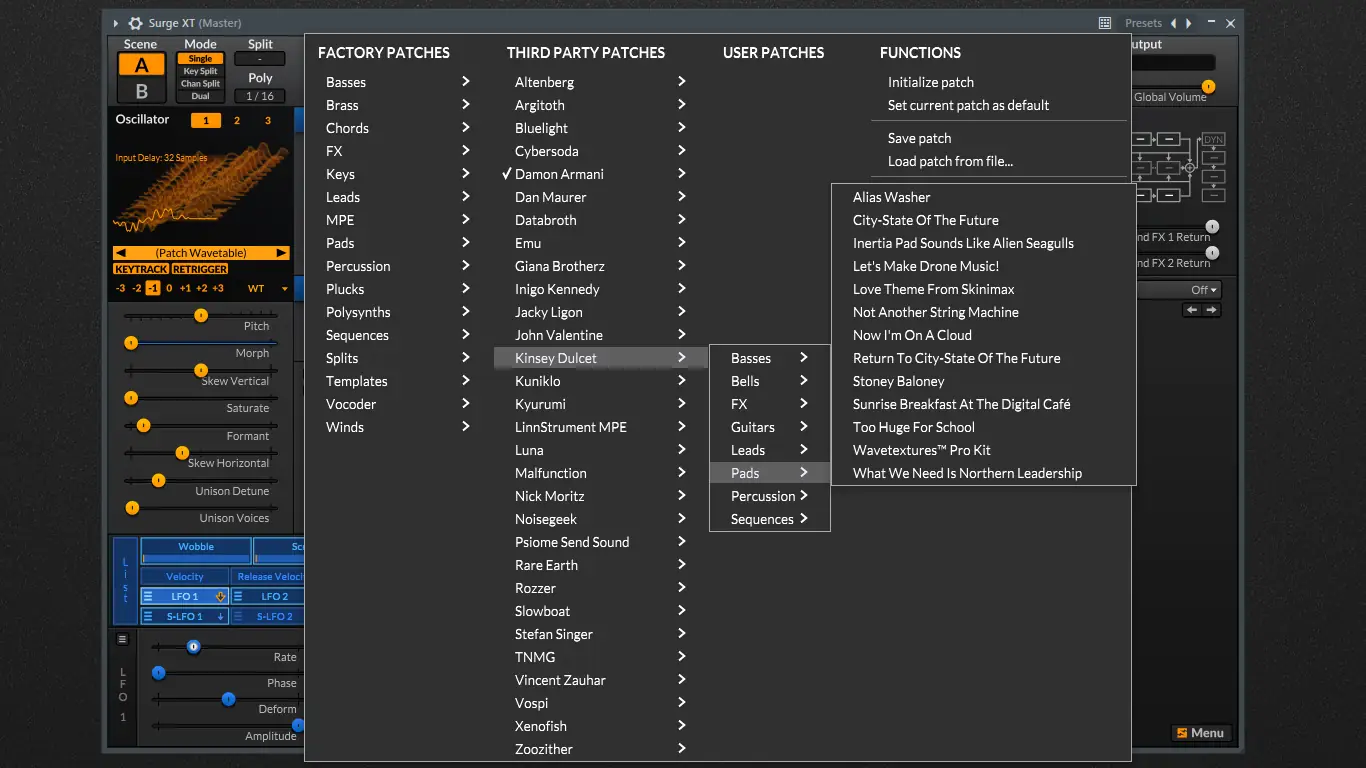This screenshot has width=1366, height=768.
Task: Choose "Initialize patch" from Functions
Action: coord(930,82)
